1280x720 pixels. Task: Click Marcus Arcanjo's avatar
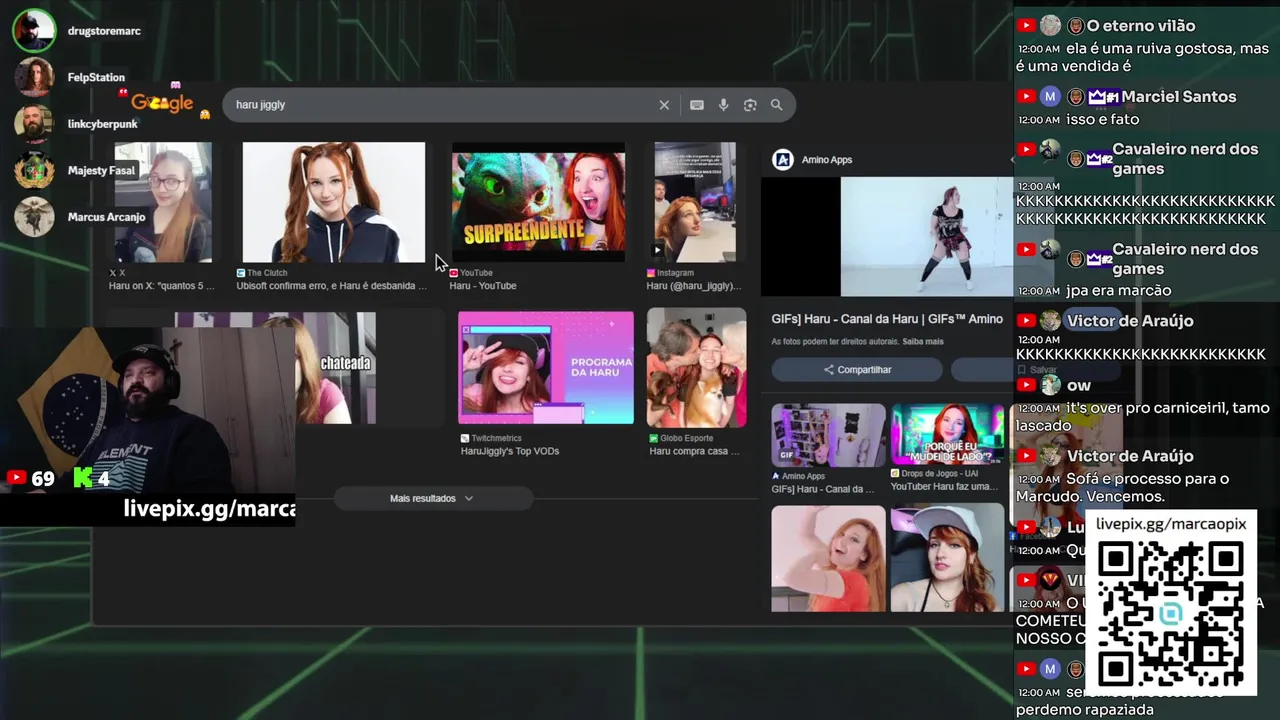[x=34, y=216]
